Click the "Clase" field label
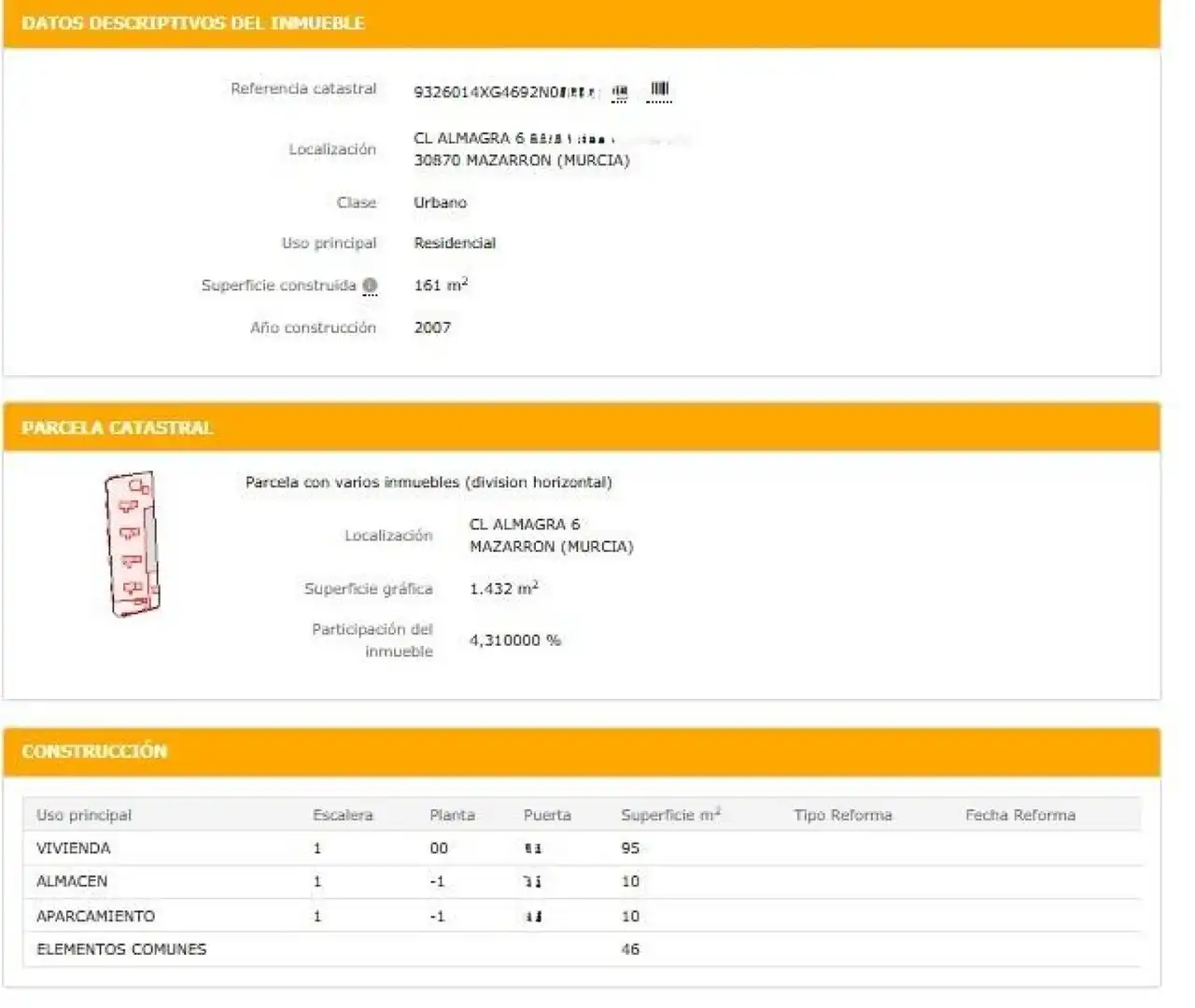The height and width of the screenshot is (1008, 1195). pos(357,203)
